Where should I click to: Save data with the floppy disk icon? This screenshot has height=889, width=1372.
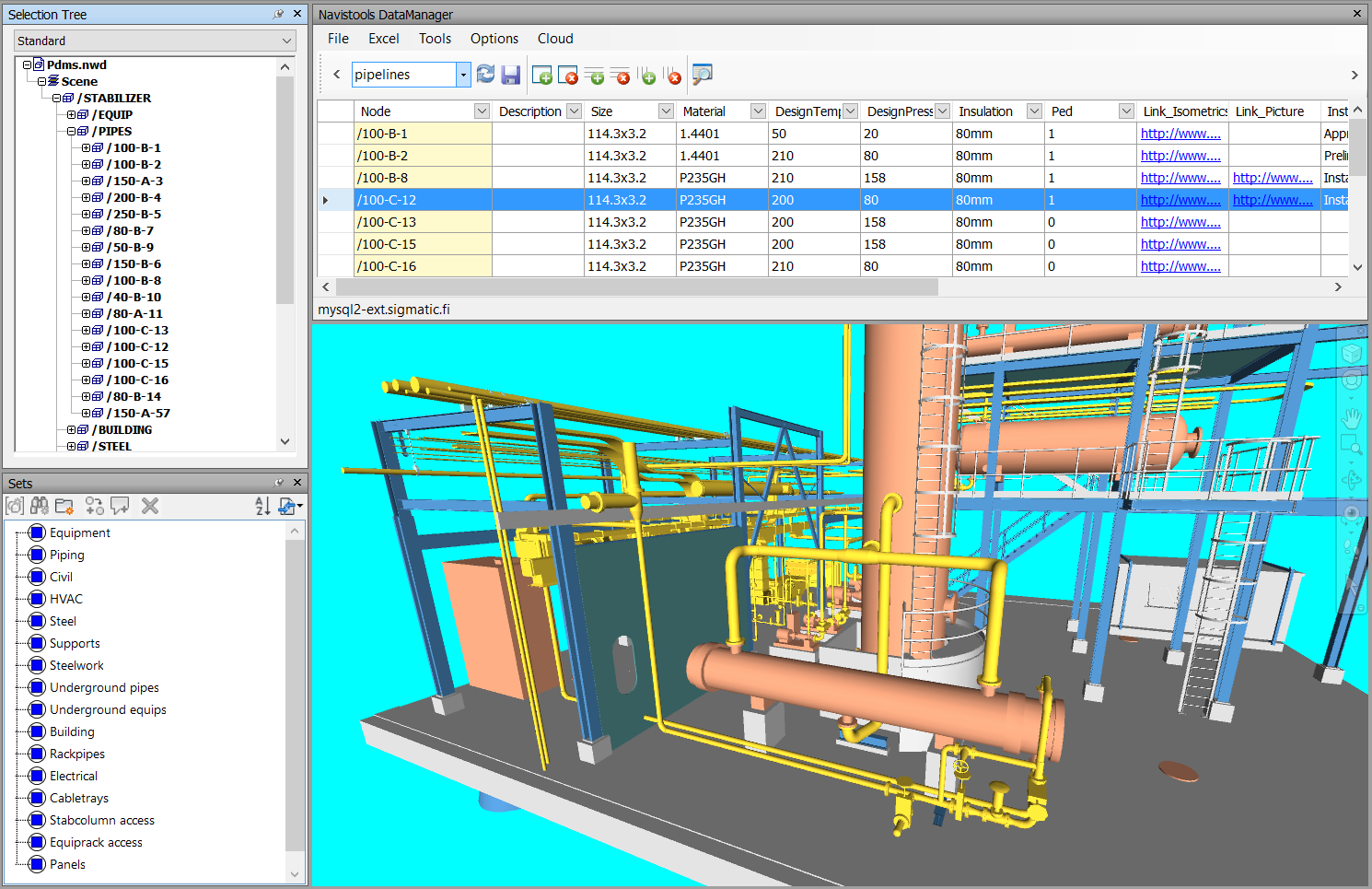coord(511,75)
